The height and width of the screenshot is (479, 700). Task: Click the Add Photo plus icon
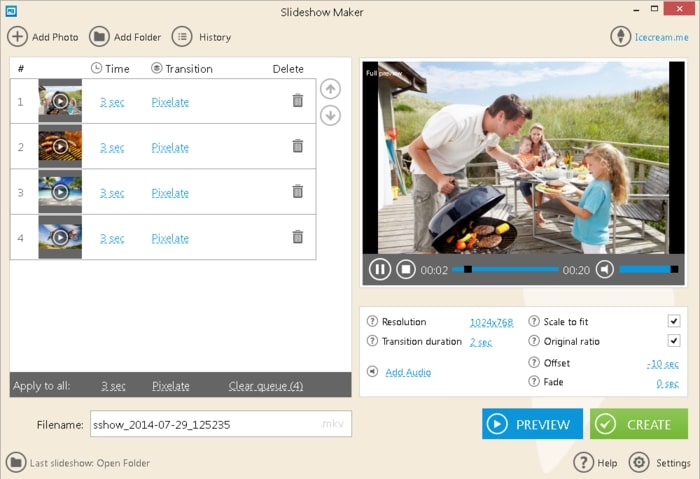point(18,37)
